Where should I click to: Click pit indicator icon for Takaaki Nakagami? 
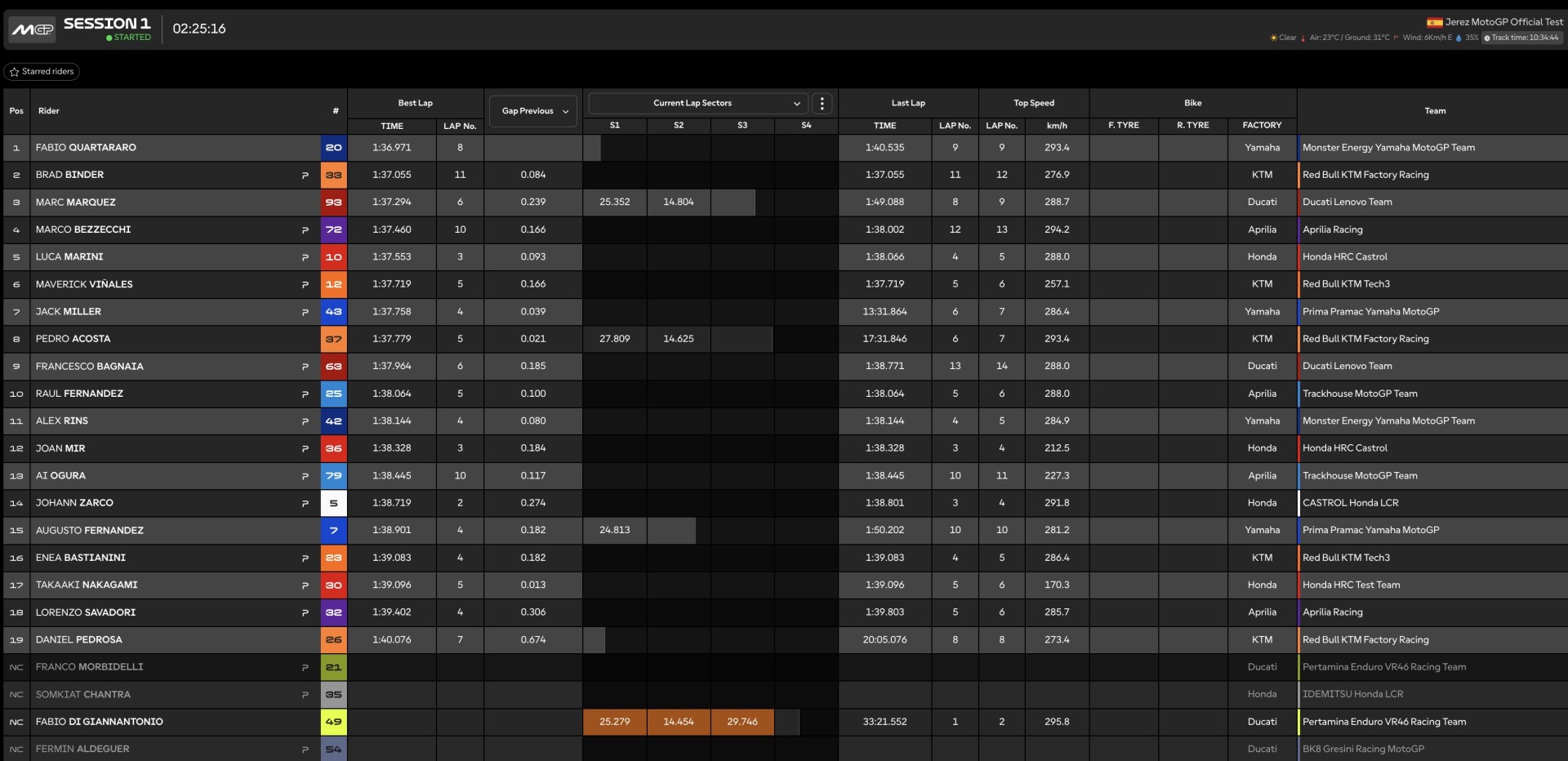305,585
